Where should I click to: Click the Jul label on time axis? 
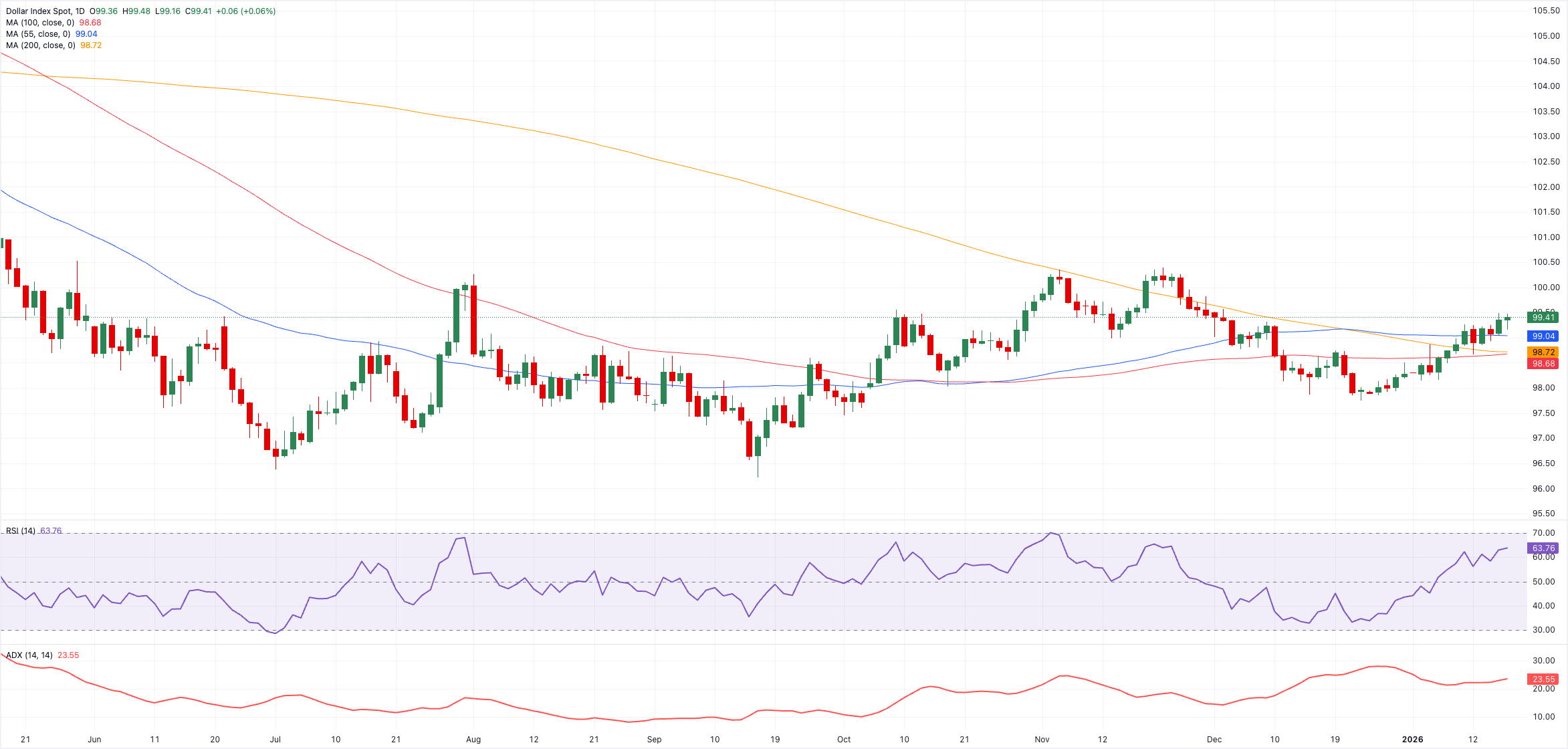(275, 740)
